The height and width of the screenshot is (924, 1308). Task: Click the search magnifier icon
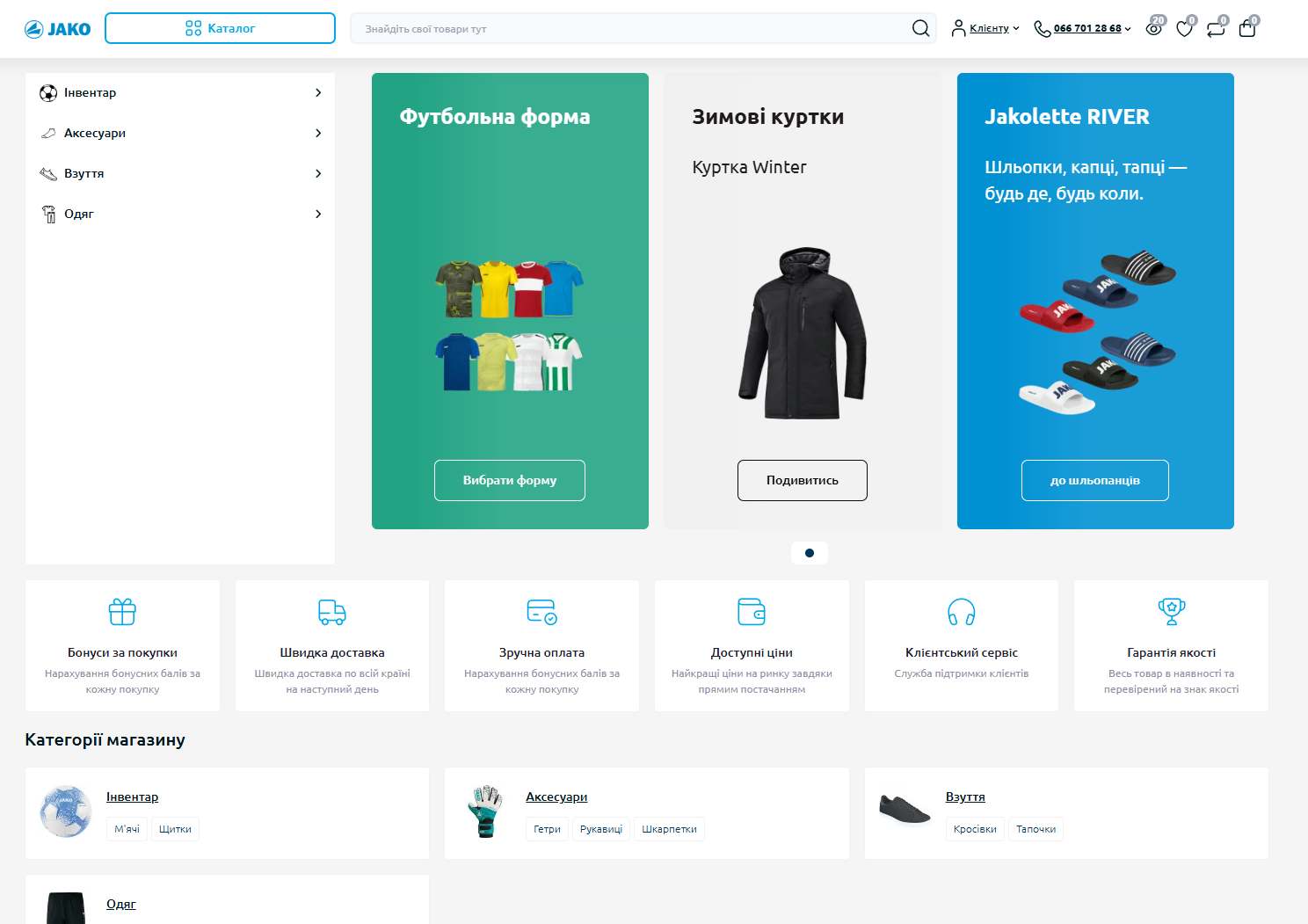click(920, 28)
